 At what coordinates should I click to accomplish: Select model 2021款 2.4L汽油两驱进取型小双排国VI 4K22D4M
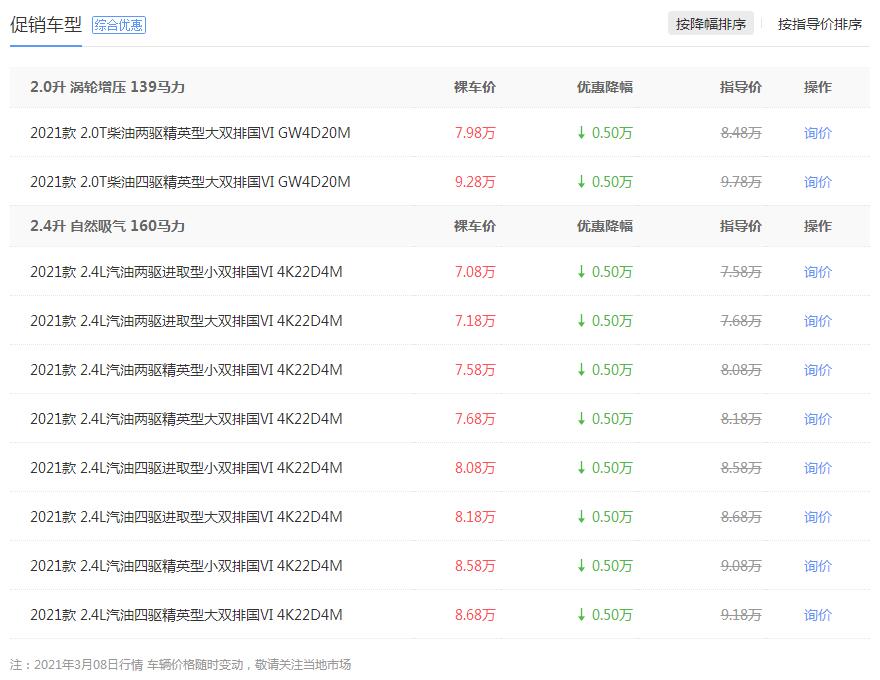point(186,272)
